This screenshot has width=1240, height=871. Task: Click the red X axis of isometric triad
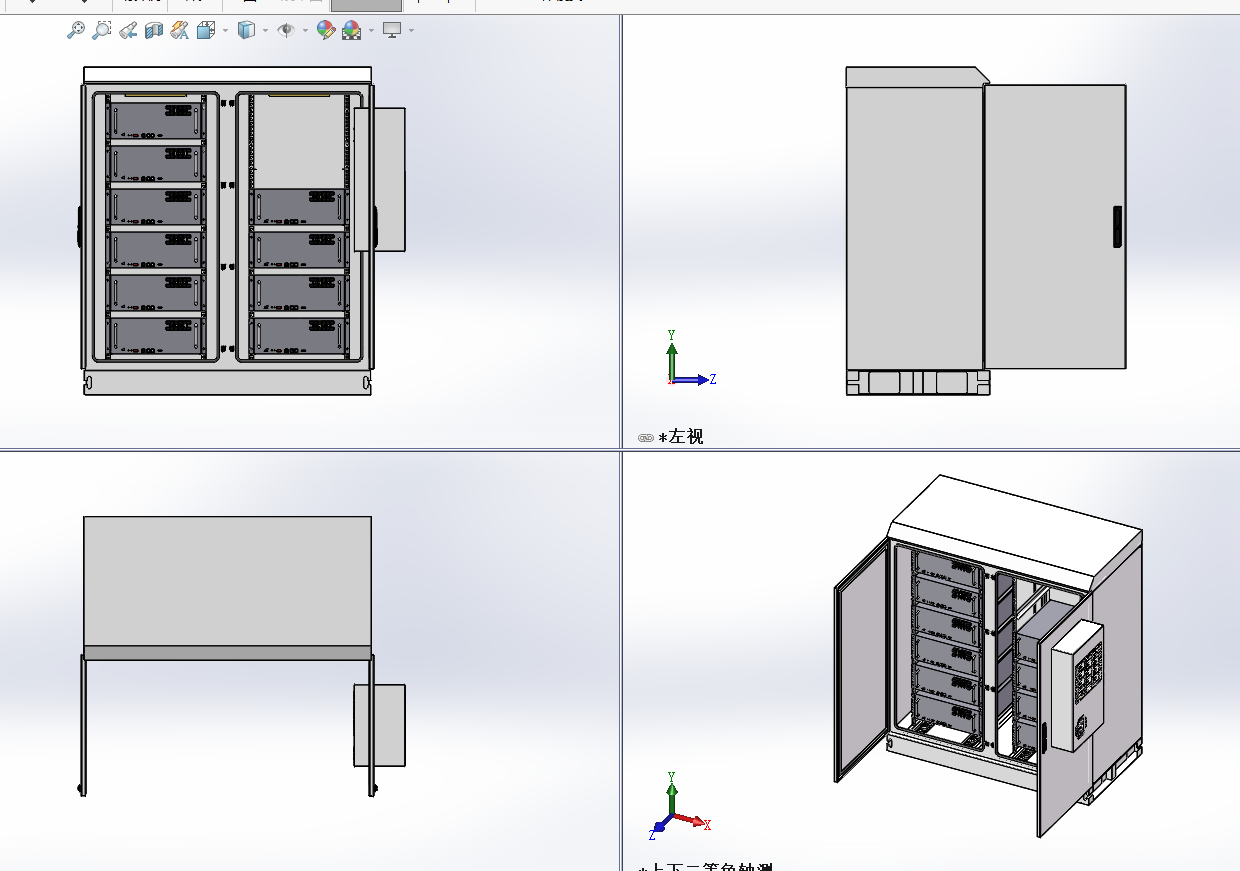point(692,822)
